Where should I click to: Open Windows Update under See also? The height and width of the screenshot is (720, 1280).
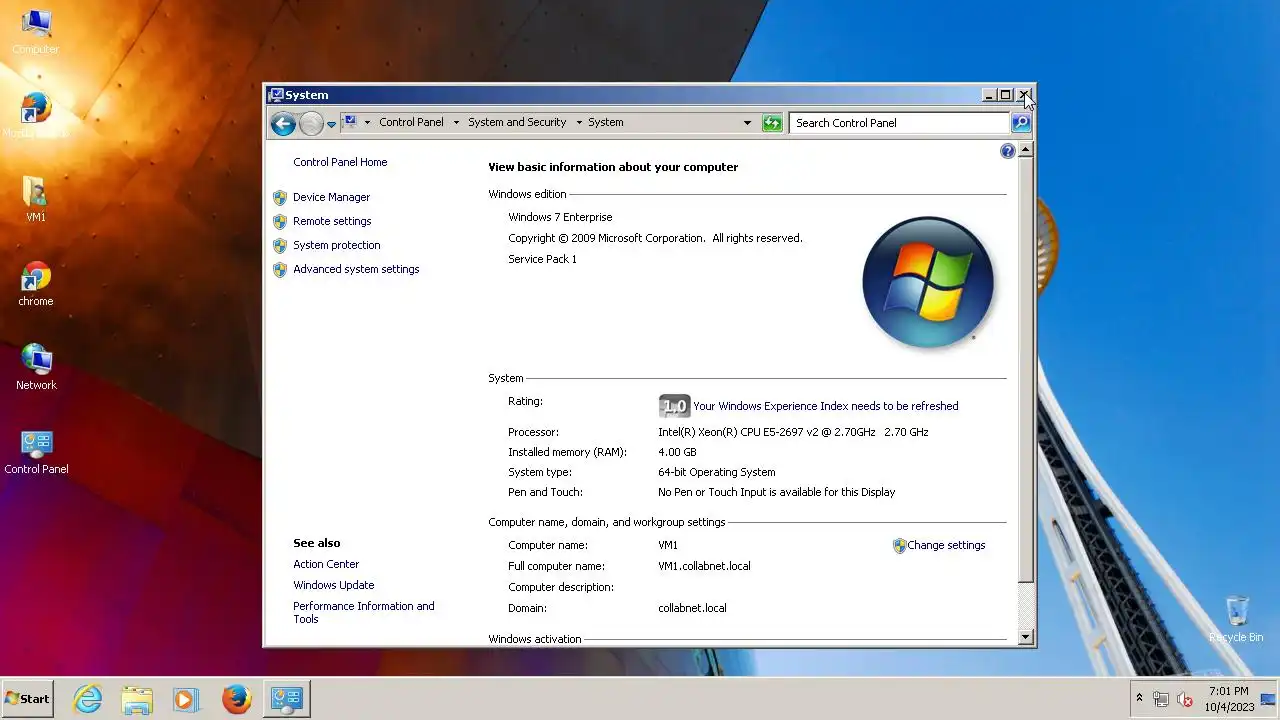coord(334,585)
